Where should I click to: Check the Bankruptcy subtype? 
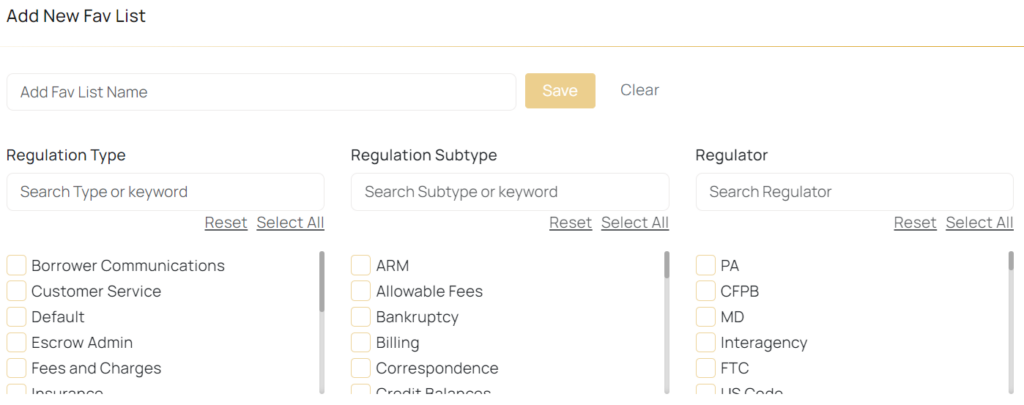click(361, 317)
